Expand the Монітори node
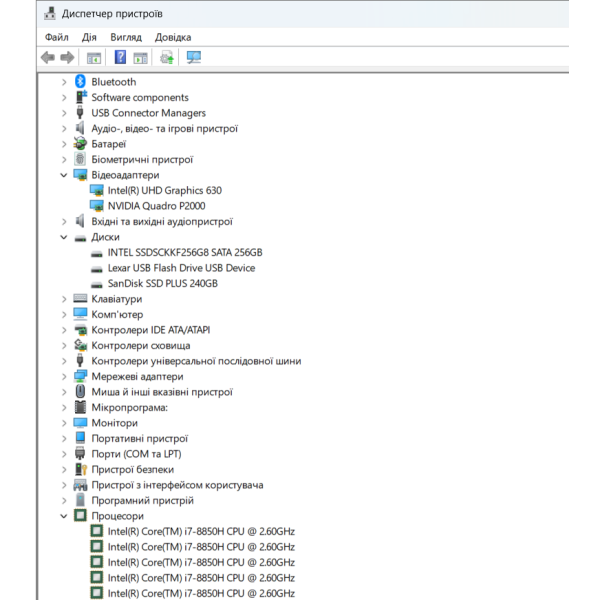 64,423
